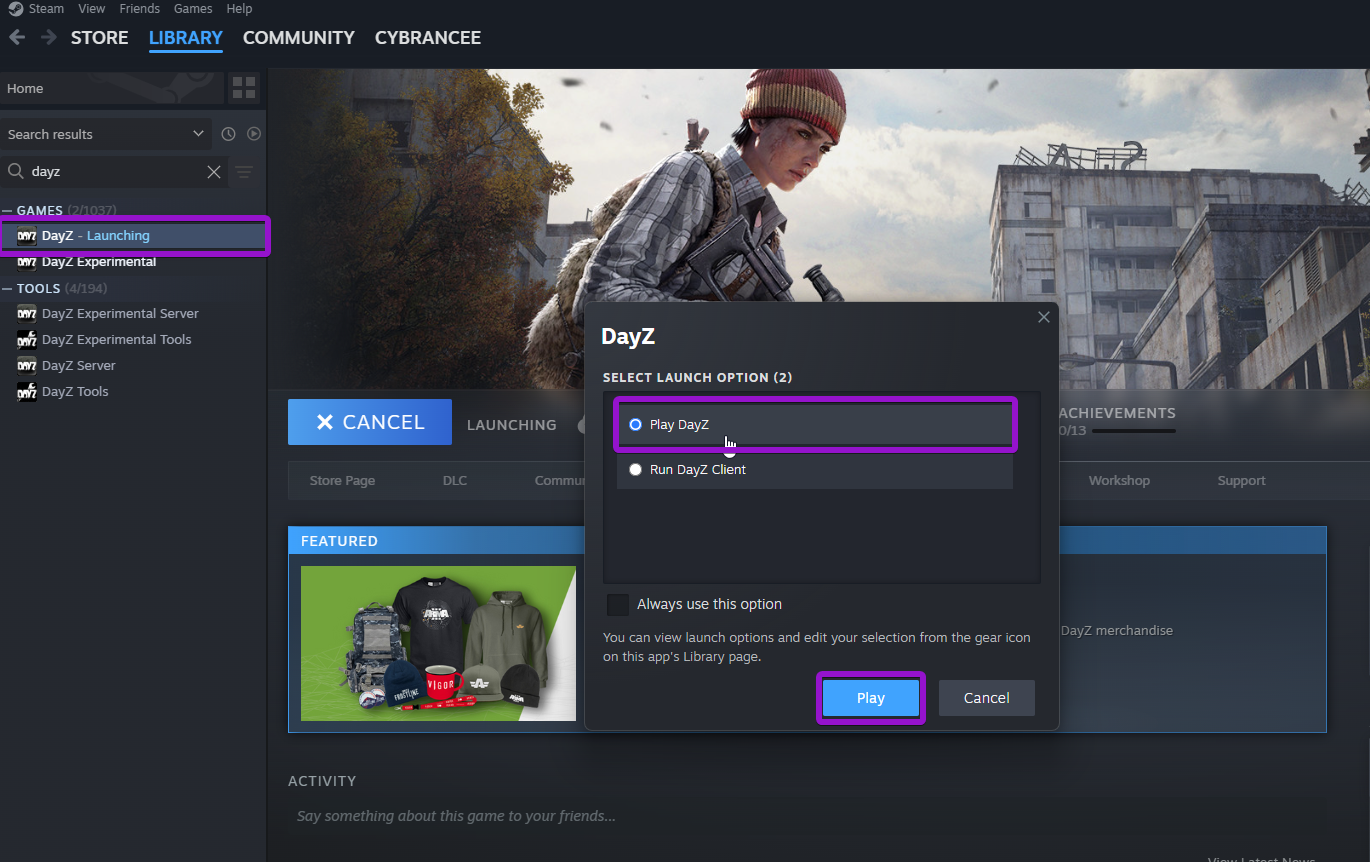This screenshot has height=862, width=1370.
Task: Collapse the GAMES section
Action: [8, 210]
